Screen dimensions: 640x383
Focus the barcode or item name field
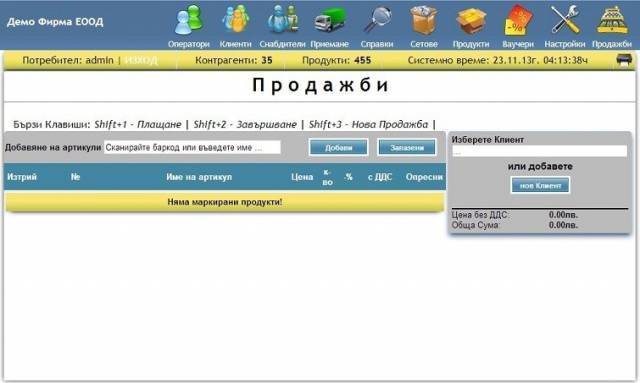pos(192,147)
